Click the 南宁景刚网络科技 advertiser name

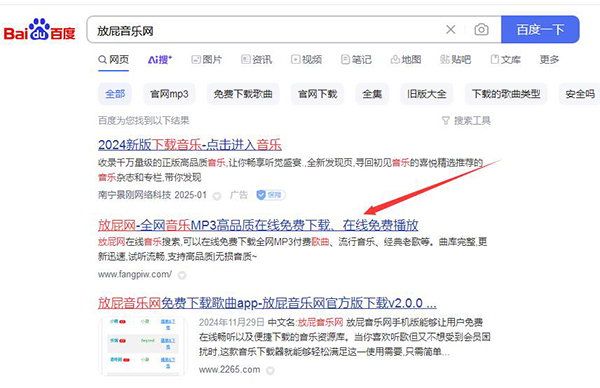coord(134,195)
